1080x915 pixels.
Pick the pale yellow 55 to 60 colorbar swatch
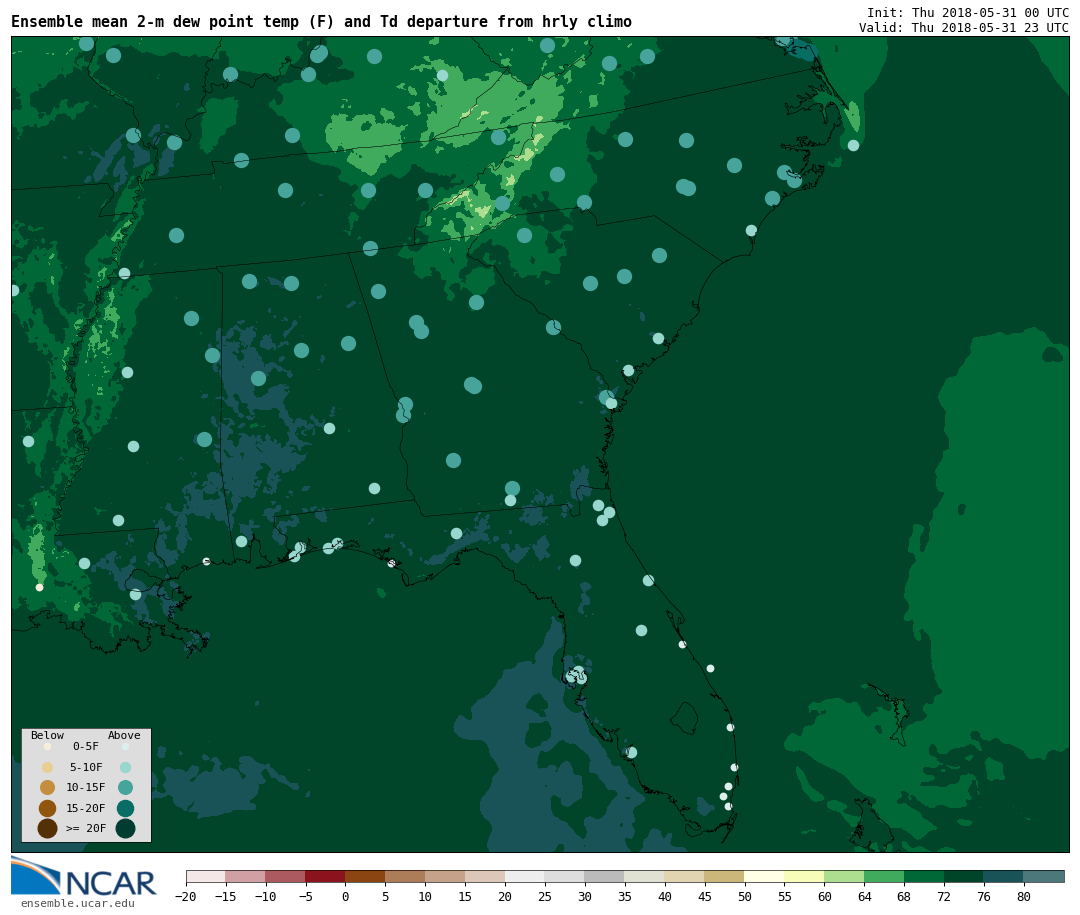[804, 876]
